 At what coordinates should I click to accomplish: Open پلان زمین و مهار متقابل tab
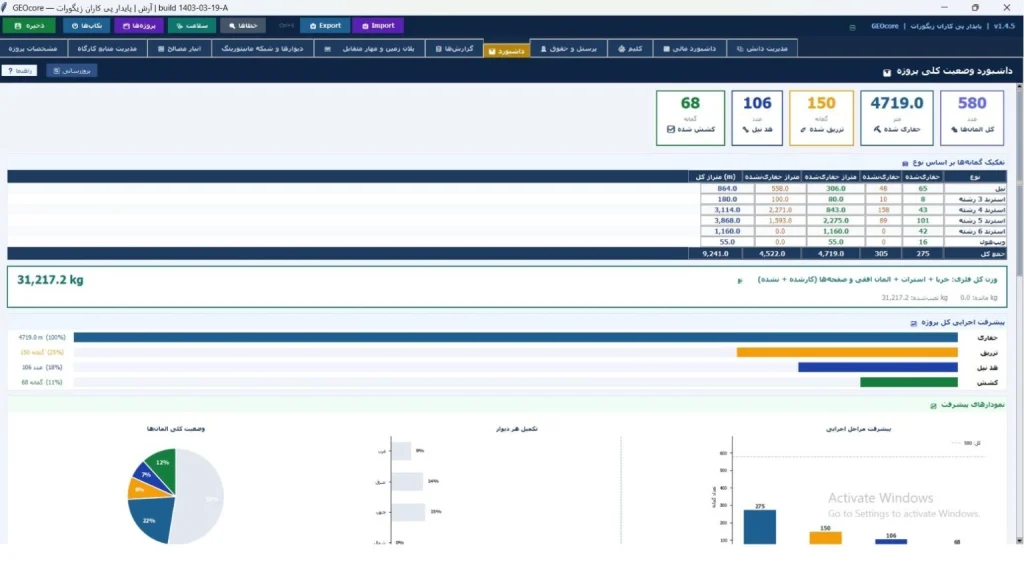coord(370,48)
